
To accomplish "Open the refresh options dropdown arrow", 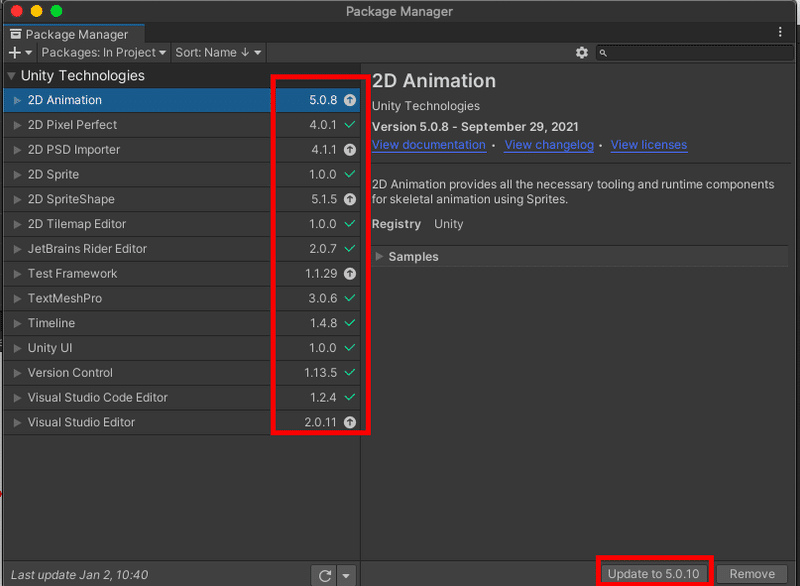I will (346, 575).
